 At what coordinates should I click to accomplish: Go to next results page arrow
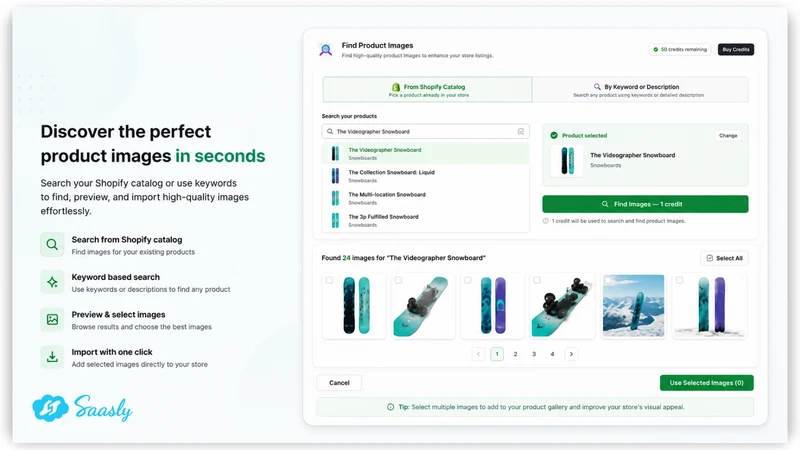point(571,354)
